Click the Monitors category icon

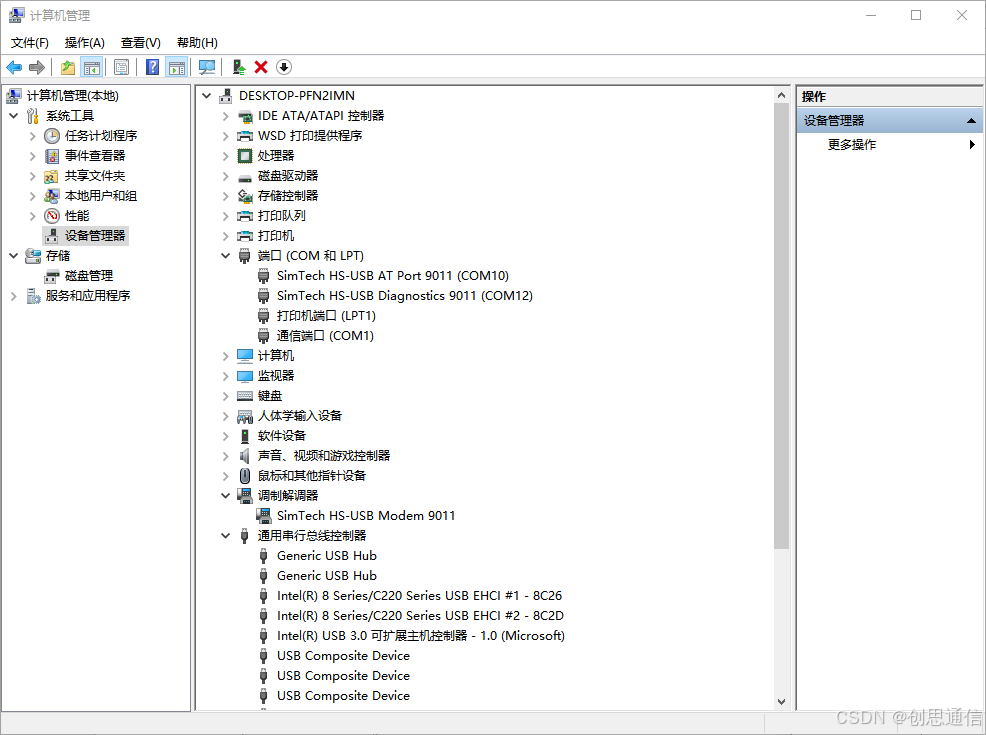click(245, 376)
